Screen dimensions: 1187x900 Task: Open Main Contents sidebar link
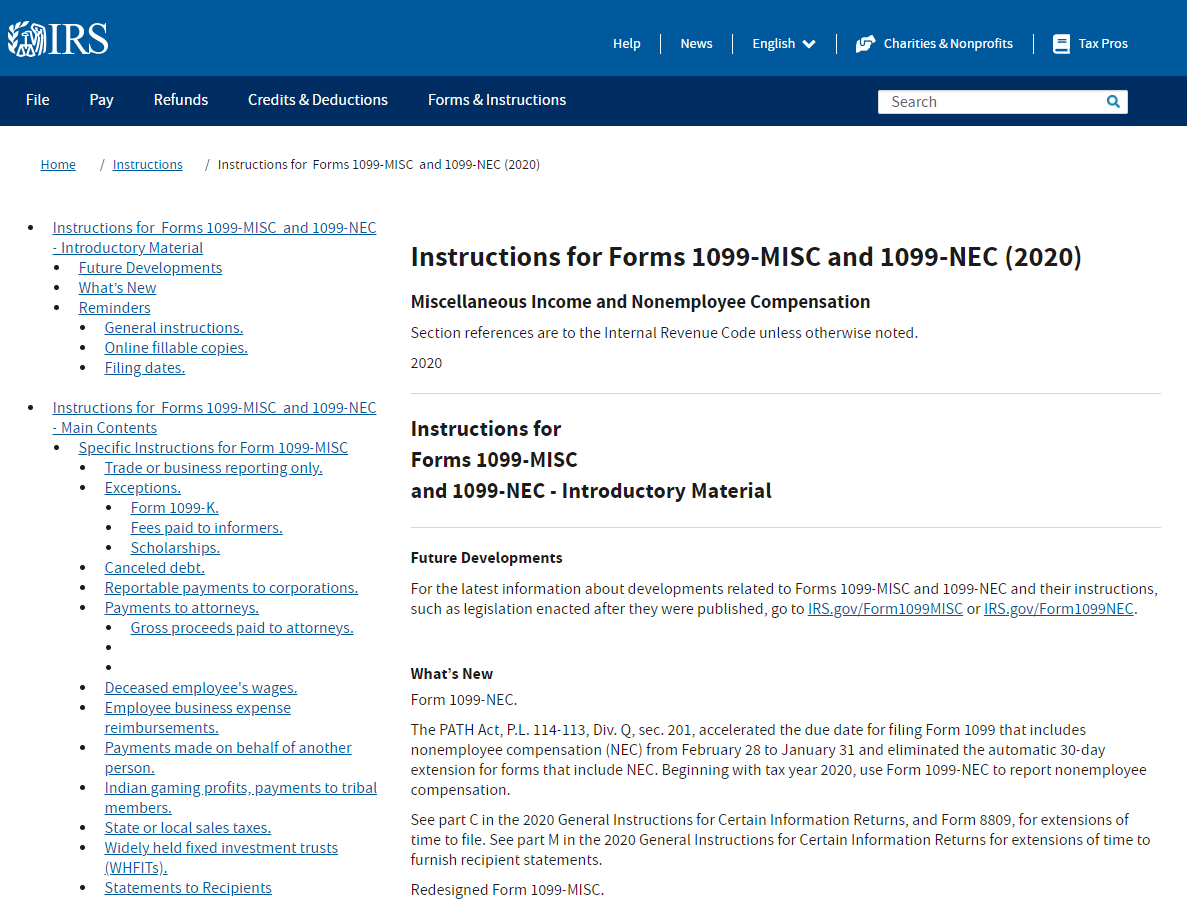point(214,418)
